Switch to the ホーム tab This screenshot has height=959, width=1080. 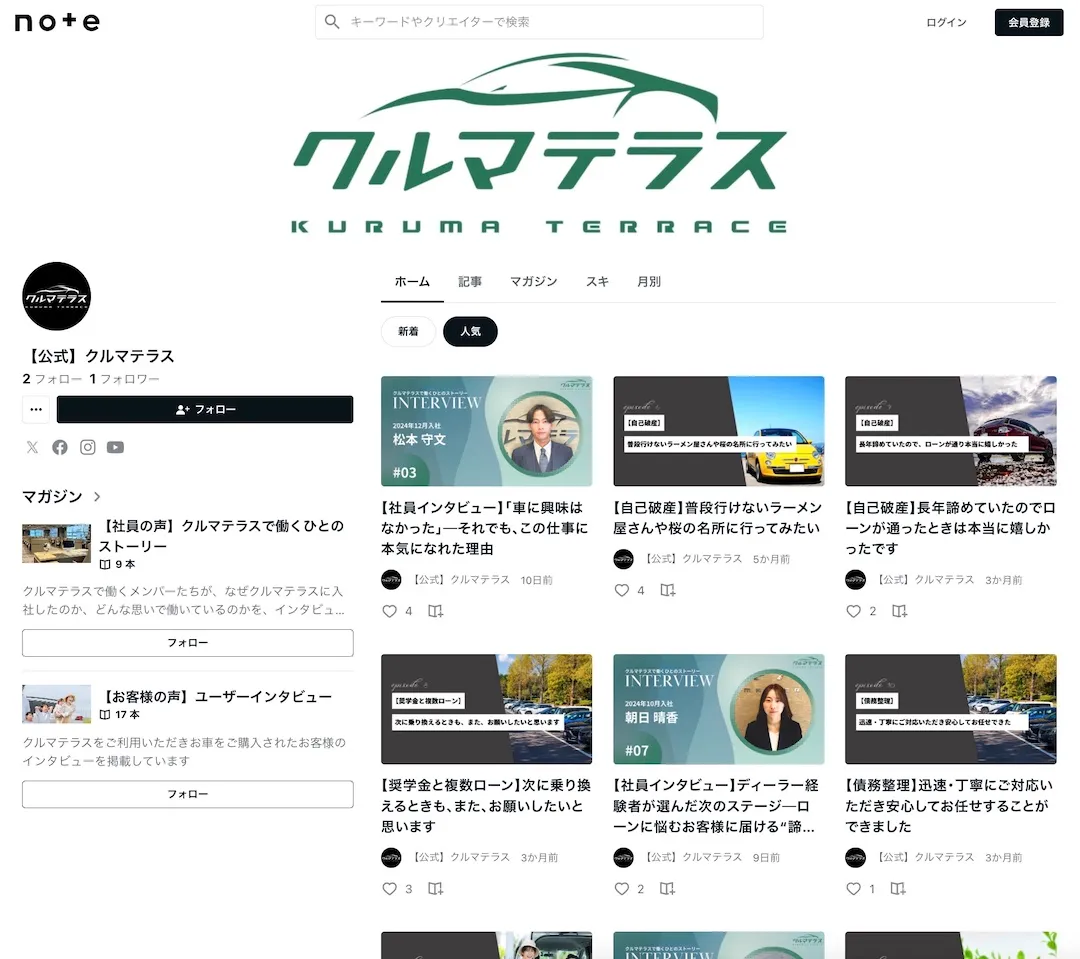(x=413, y=282)
